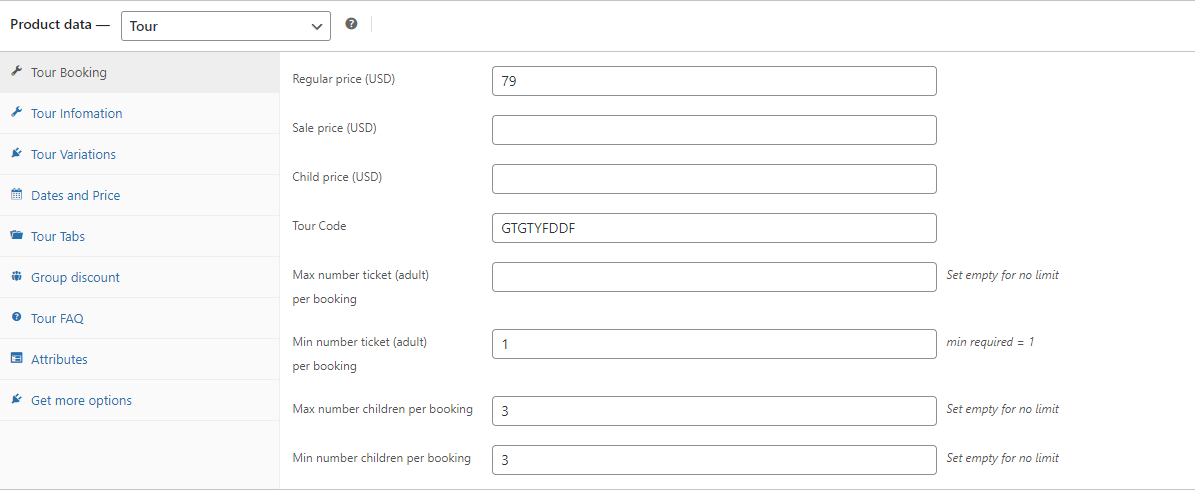Click into the Sale price (USD) field
Image resolution: width=1195 pixels, height=490 pixels.
714,130
